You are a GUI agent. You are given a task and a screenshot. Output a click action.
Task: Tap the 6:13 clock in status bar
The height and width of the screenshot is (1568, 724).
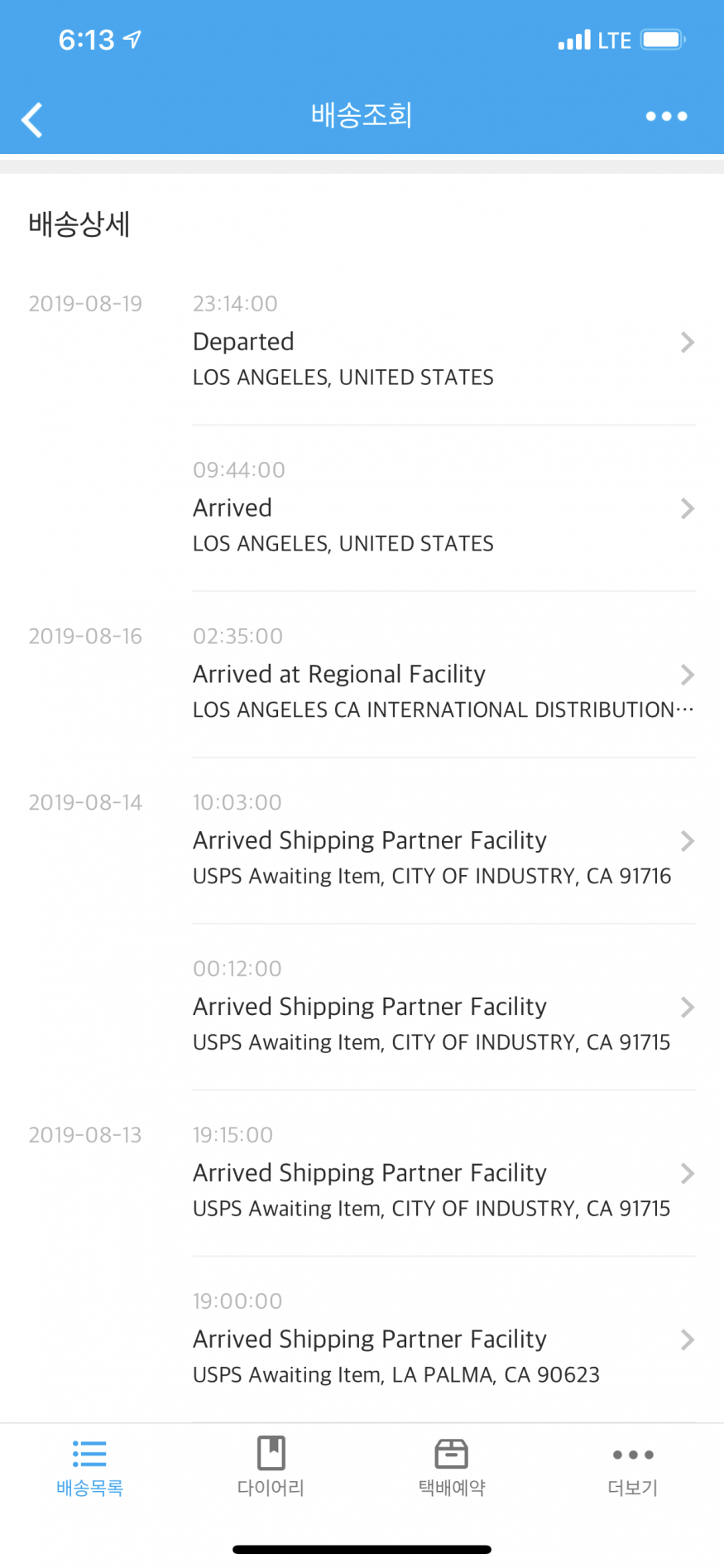click(86, 40)
